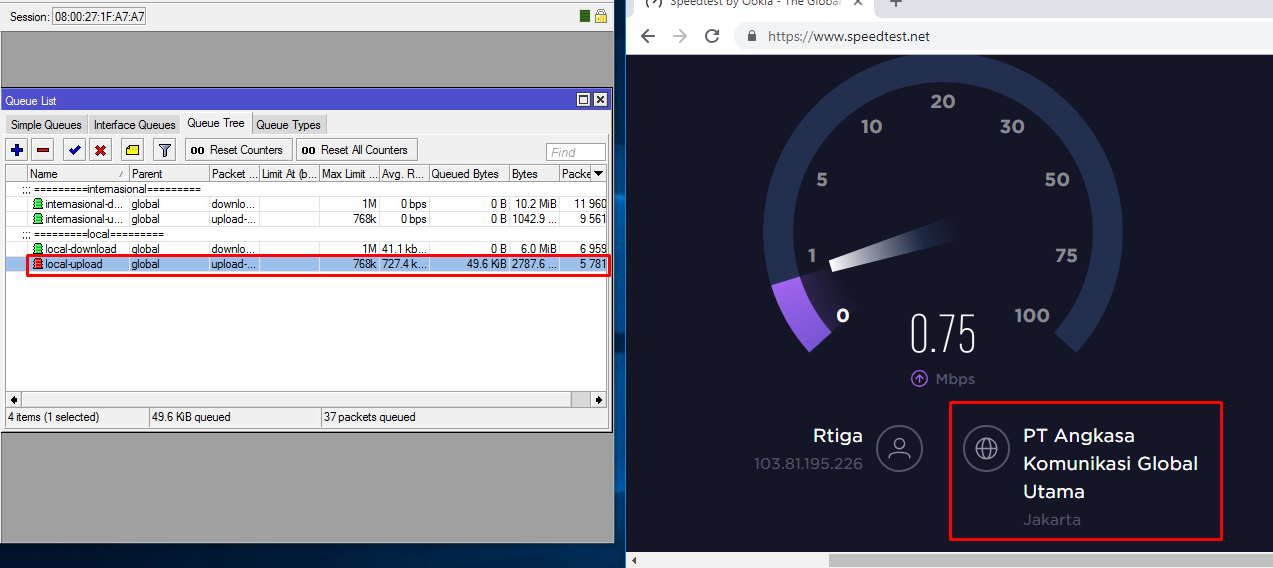Select the internasional-u... queue row
The width and height of the screenshot is (1273, 568).
pyautogui.click(x=306, y=219)
